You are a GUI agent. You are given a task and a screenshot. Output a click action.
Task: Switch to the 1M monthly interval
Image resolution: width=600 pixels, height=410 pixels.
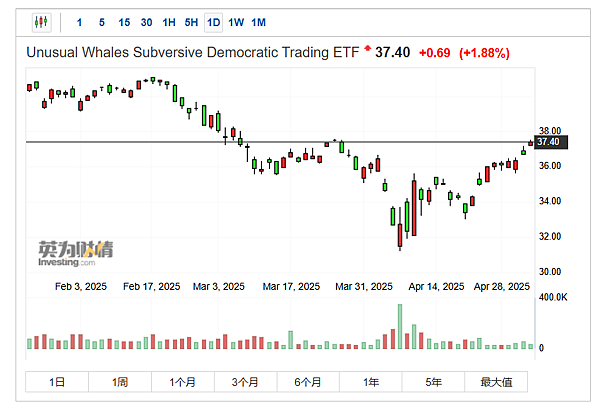[x=259, y=23]
